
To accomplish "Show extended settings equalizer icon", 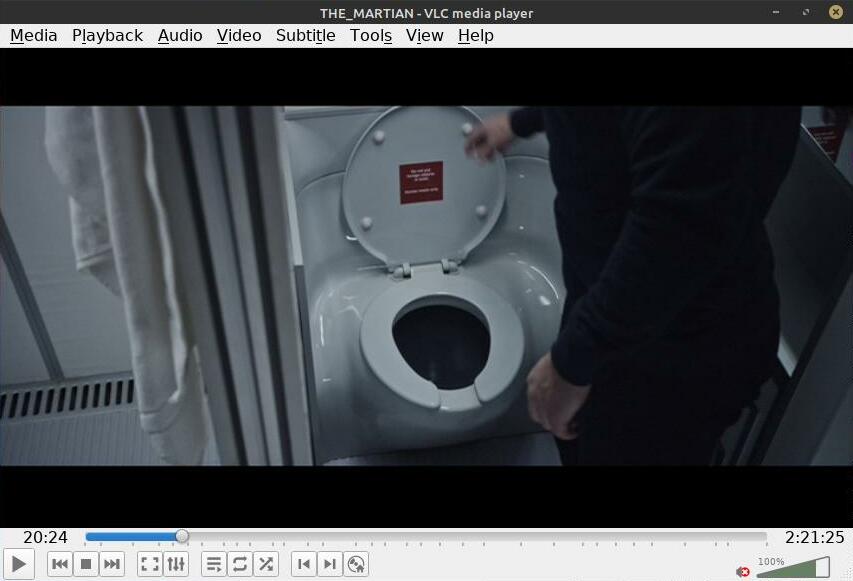I will click(x=176, y=564).
